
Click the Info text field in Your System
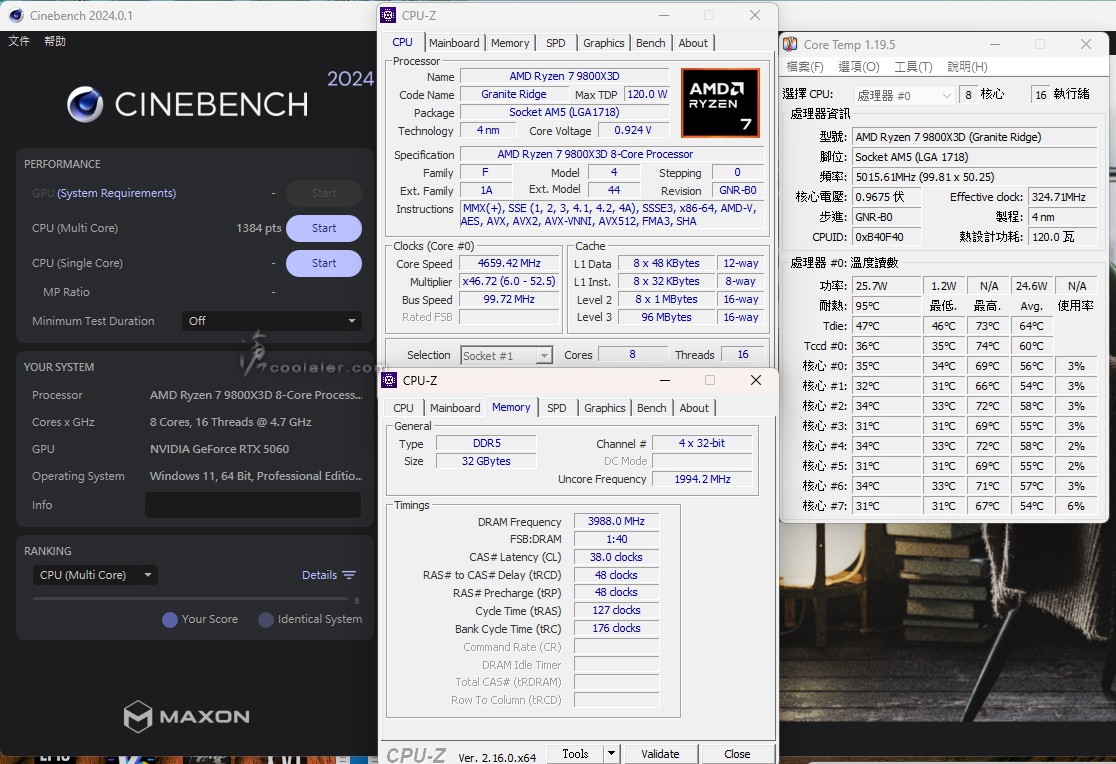[x=252, y=505]
